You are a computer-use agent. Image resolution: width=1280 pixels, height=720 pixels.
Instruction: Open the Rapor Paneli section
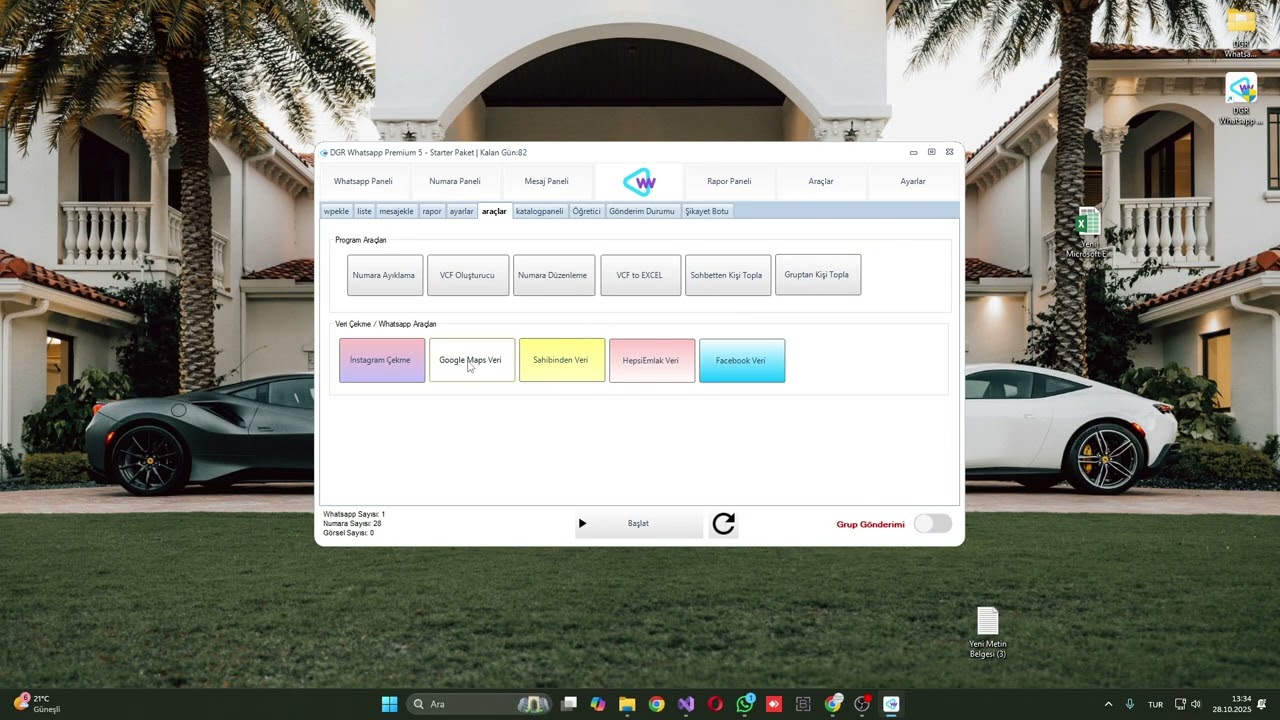[729, 181]
